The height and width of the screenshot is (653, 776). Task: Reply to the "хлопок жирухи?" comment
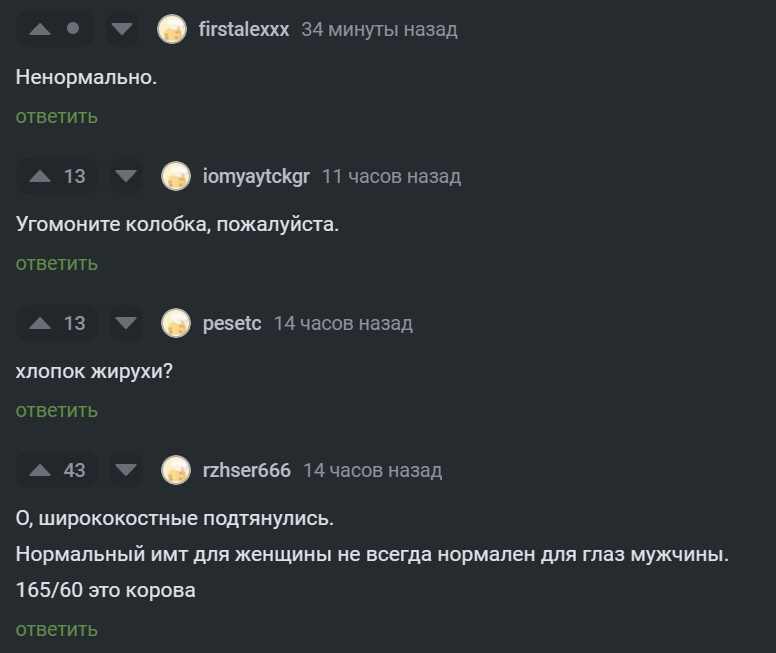click(57, 410)
